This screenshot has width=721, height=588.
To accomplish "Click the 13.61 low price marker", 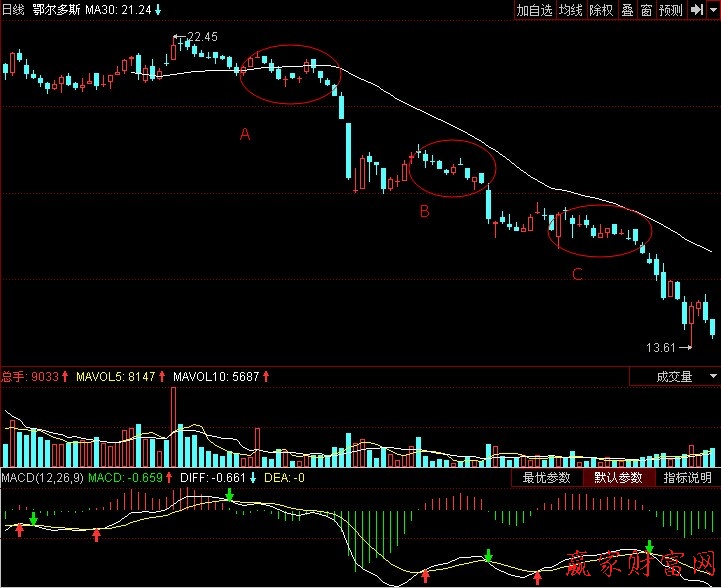I will [662, 348].
